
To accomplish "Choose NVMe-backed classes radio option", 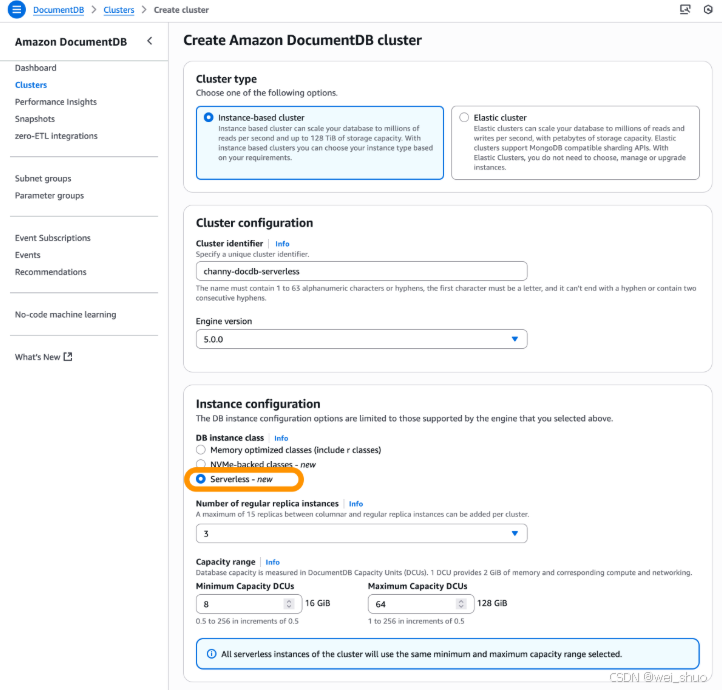I will click(x=201, y=463).
